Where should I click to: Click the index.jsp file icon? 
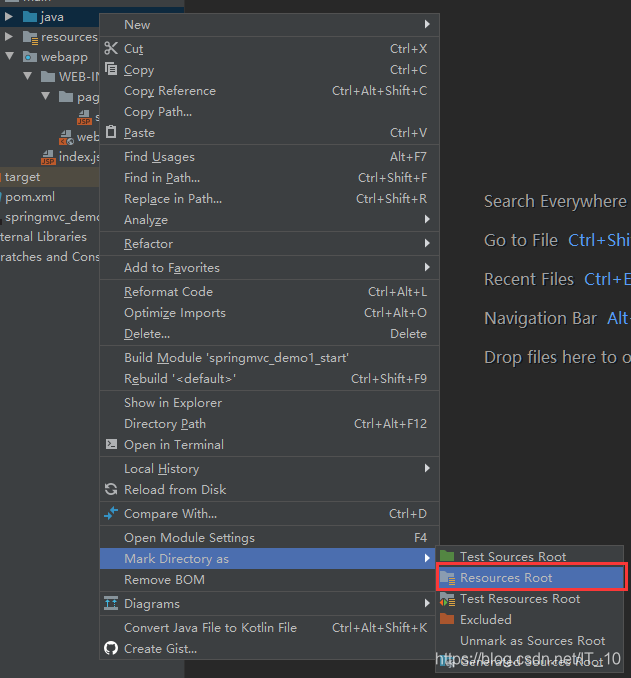[x=48, y=157]
